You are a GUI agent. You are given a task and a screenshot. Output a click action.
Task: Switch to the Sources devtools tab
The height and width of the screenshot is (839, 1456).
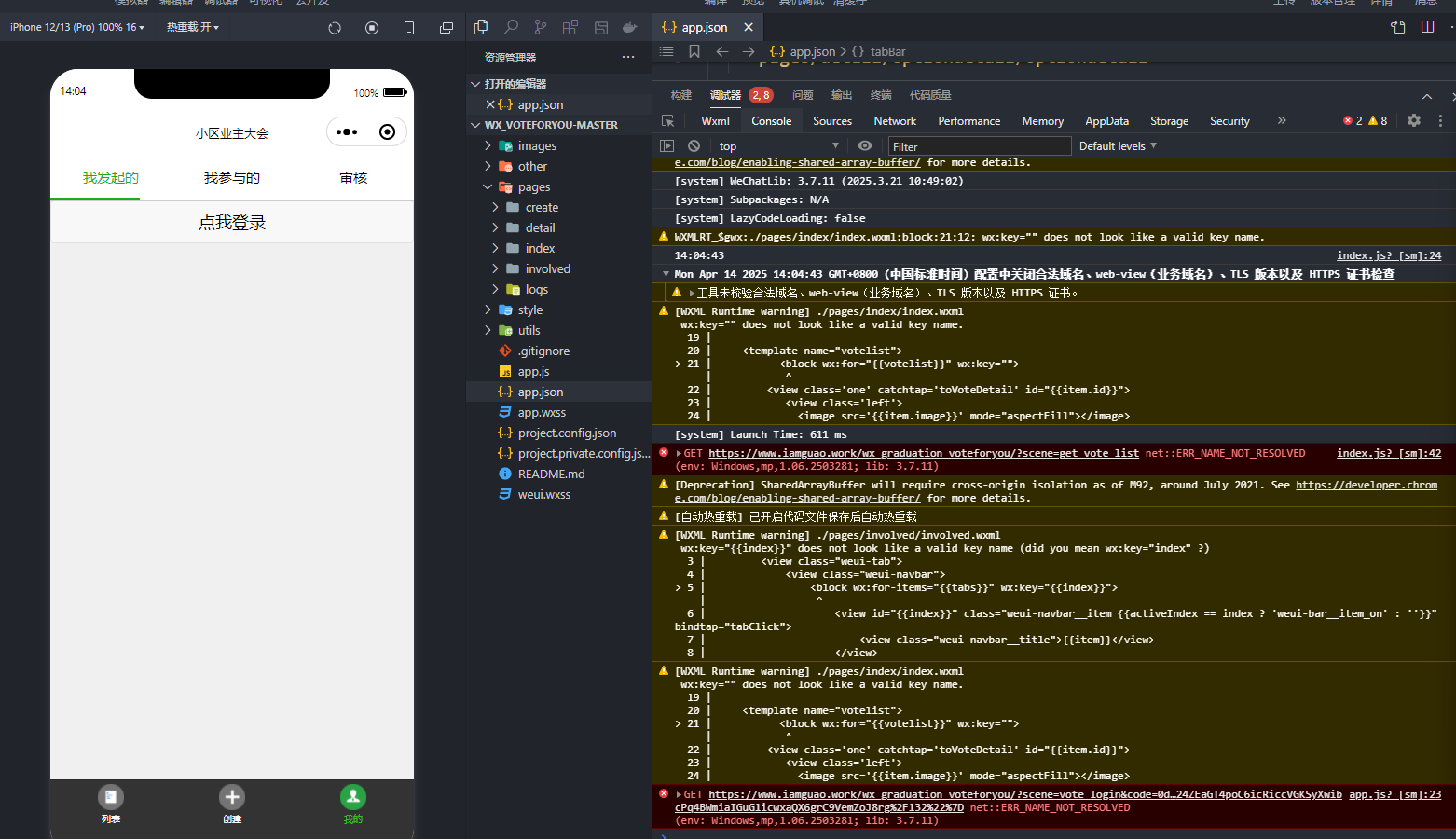click(832, 121)
